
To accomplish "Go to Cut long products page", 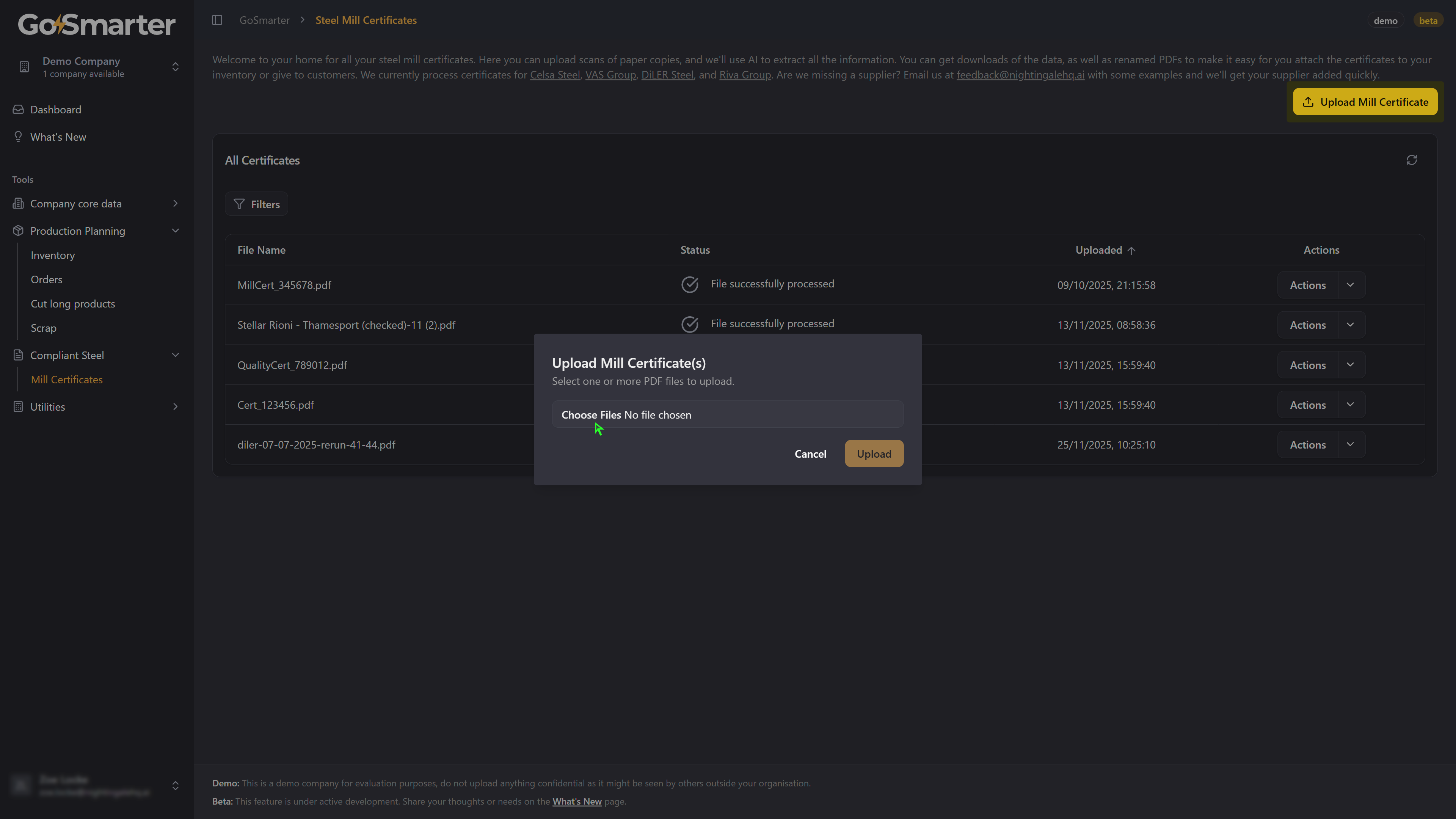I will [73, 304].
